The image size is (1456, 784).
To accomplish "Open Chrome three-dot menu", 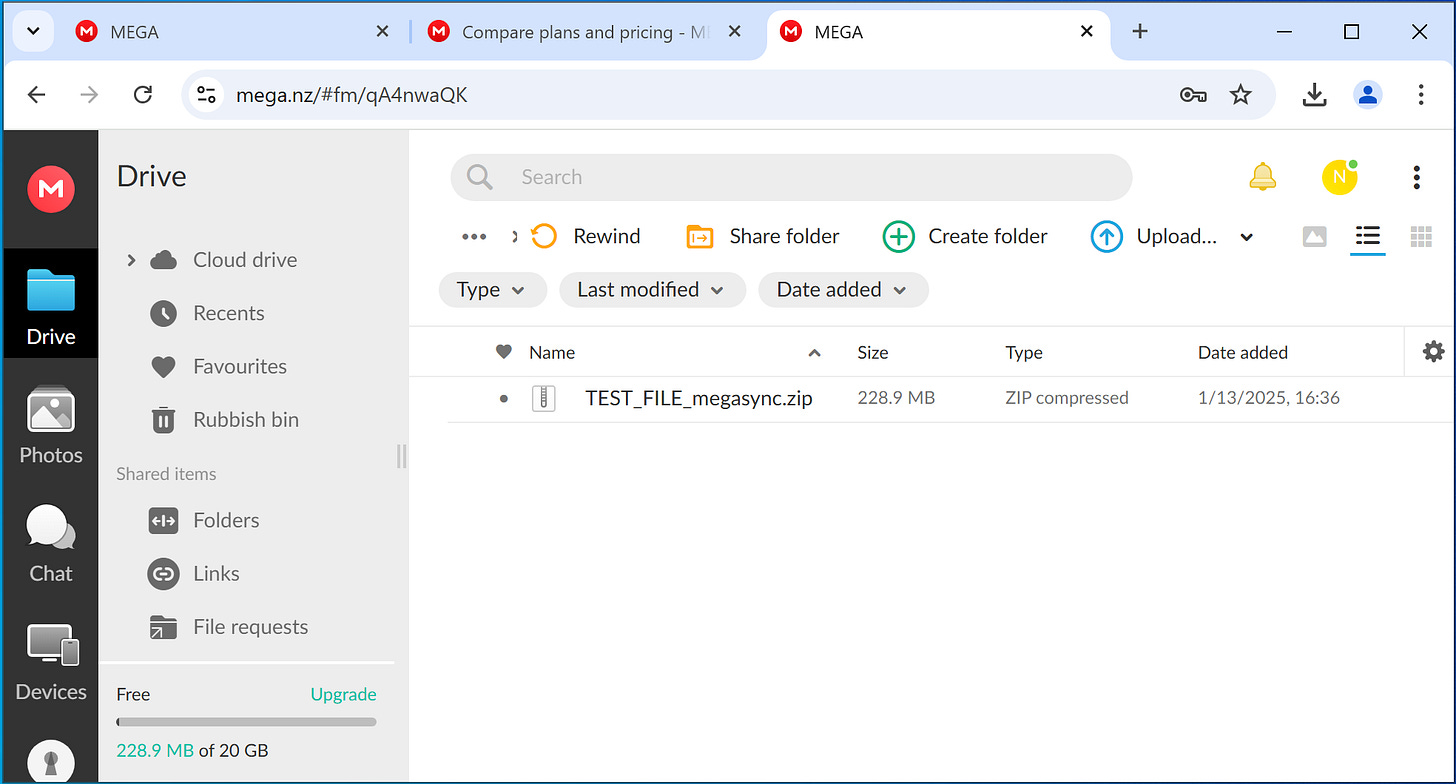I will (x=1420, y=95).
